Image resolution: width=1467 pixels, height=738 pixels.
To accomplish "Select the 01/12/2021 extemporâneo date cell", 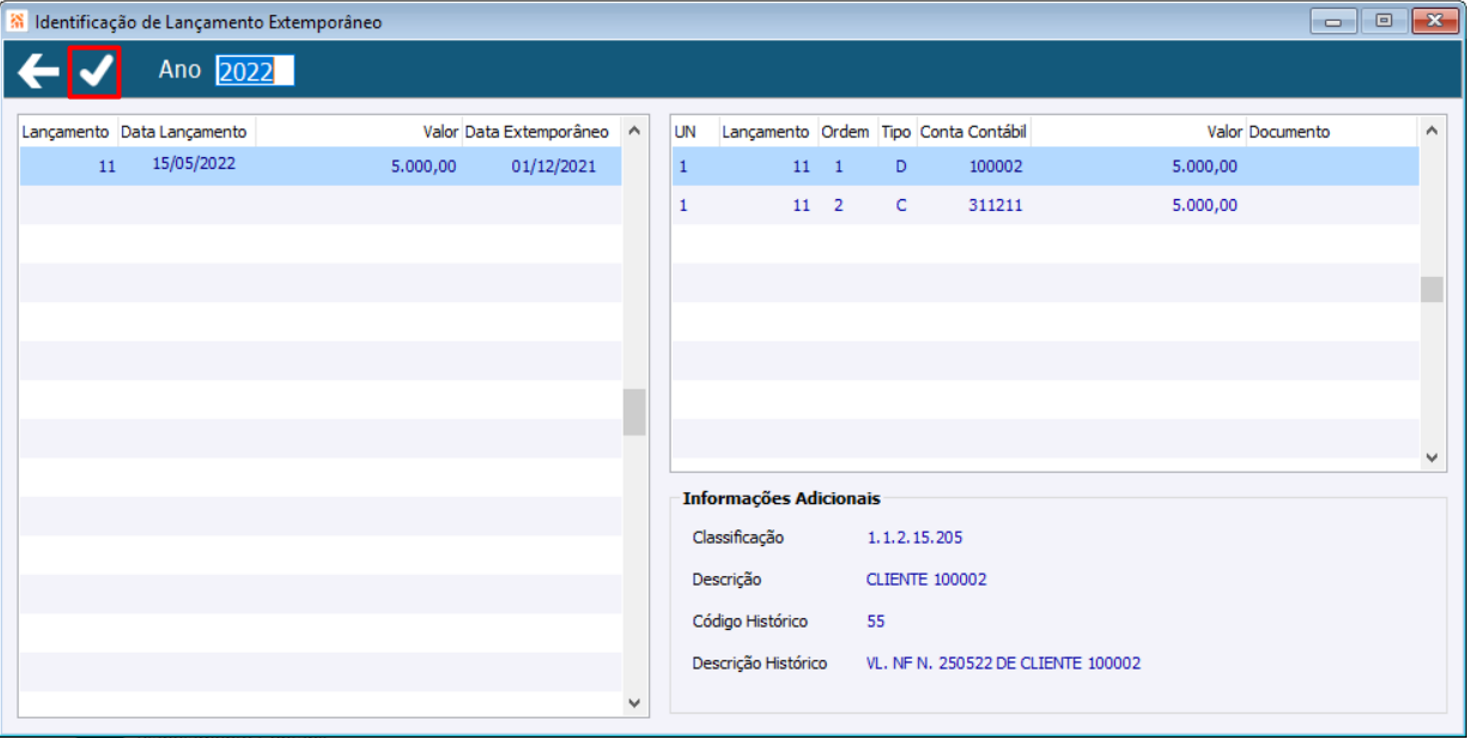I will coord(553,166).
